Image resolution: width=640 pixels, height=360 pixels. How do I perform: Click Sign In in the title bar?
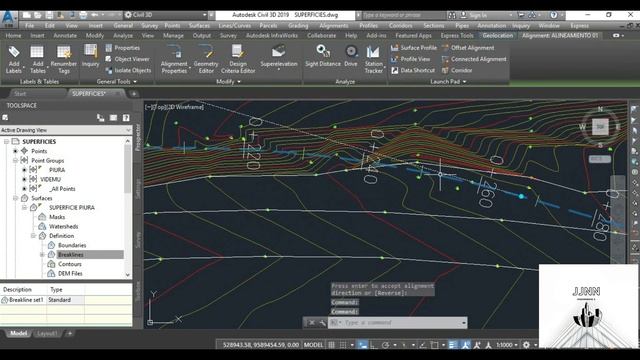click(x=478, y=15)
